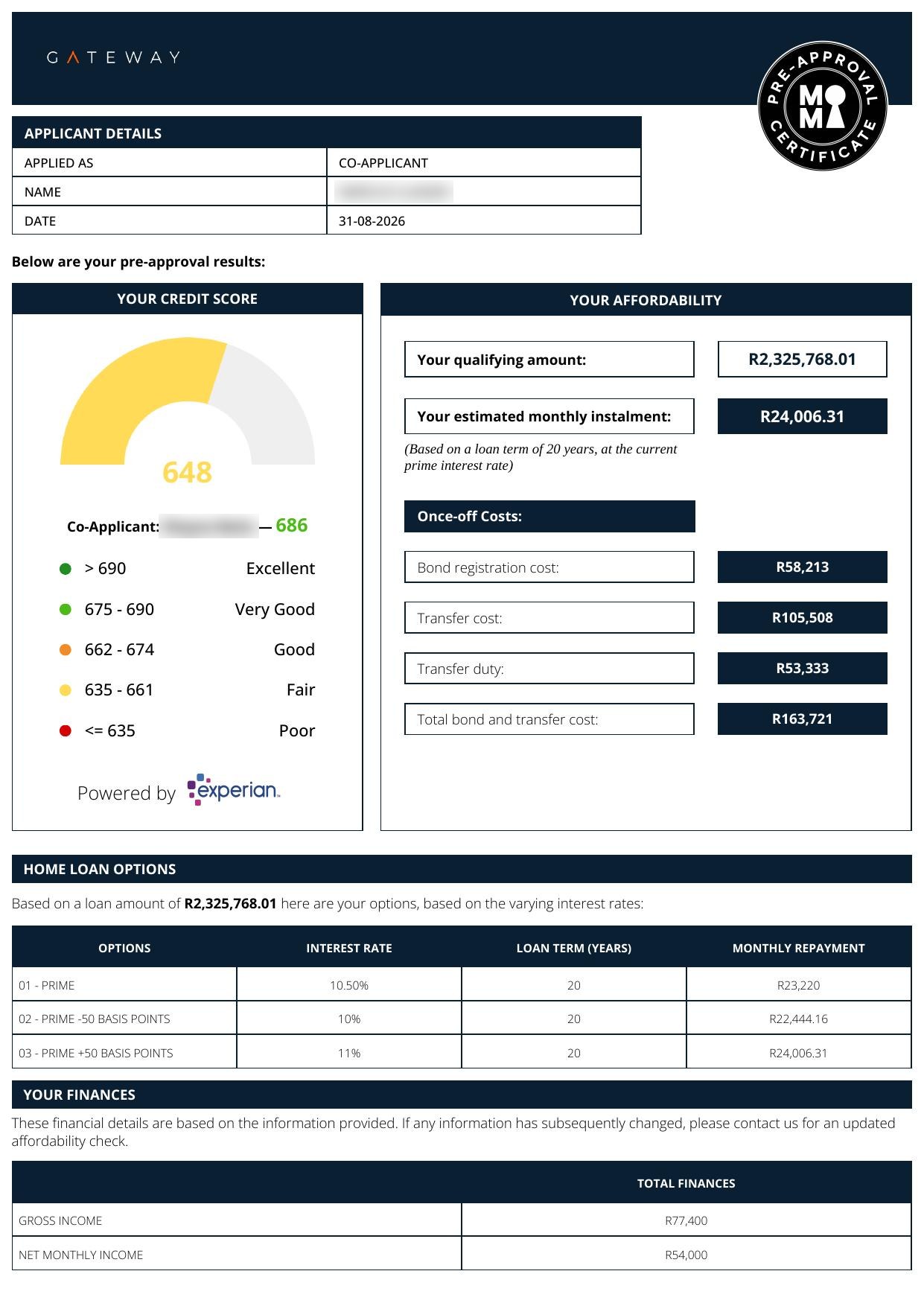Viewport: 924px width, 1306px height.
Task: Select the co-applicant score 686
Action: point(292,525)
